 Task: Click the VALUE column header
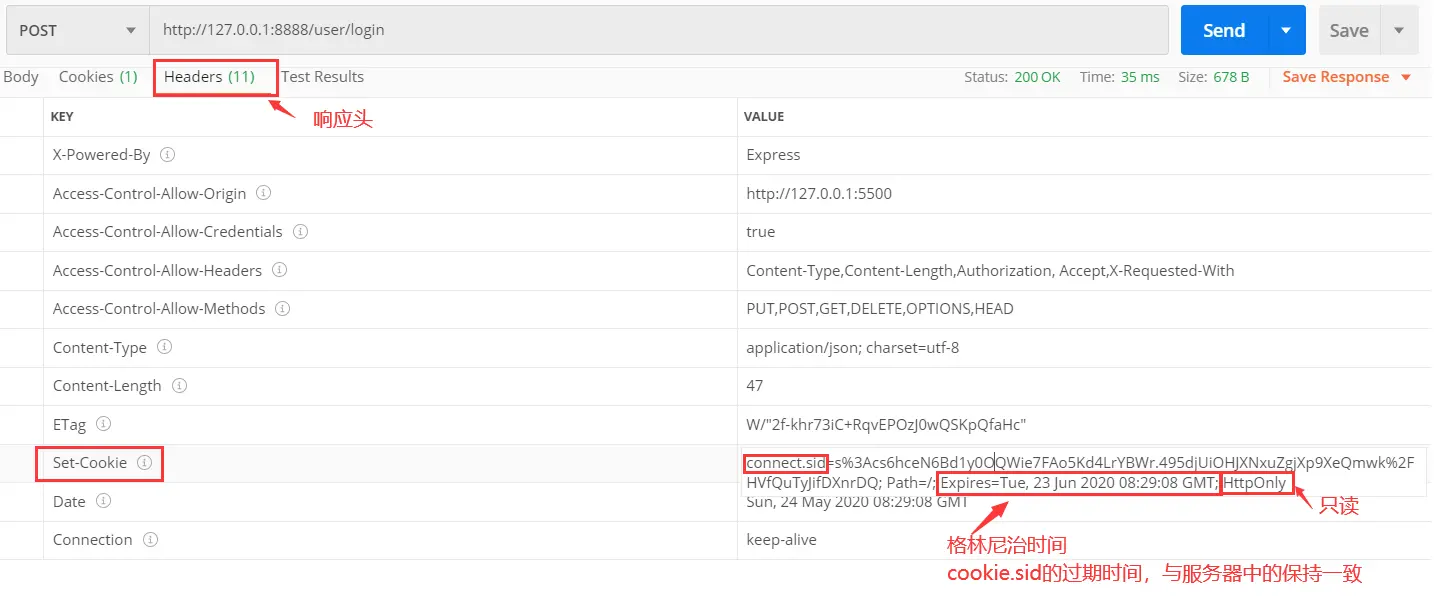click(764, 117)
